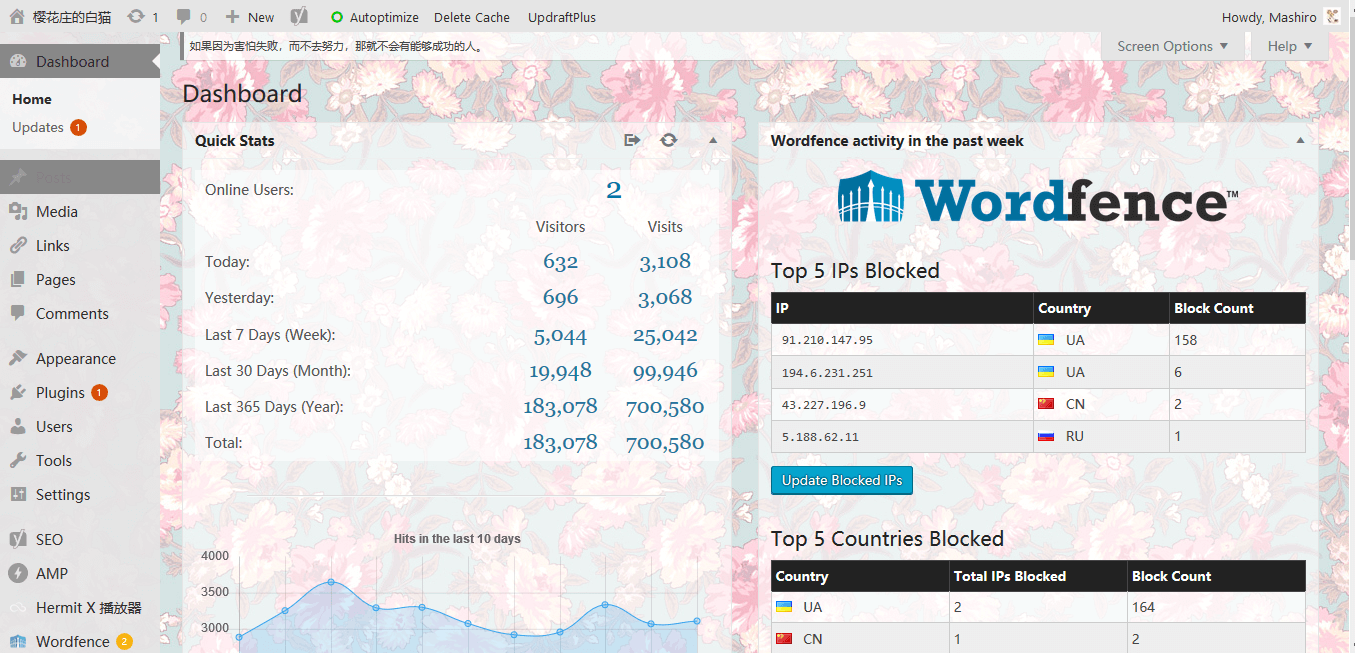Open the Settings menu
Viewport: 1355px width, 653px height.
(x=80, y=494)
